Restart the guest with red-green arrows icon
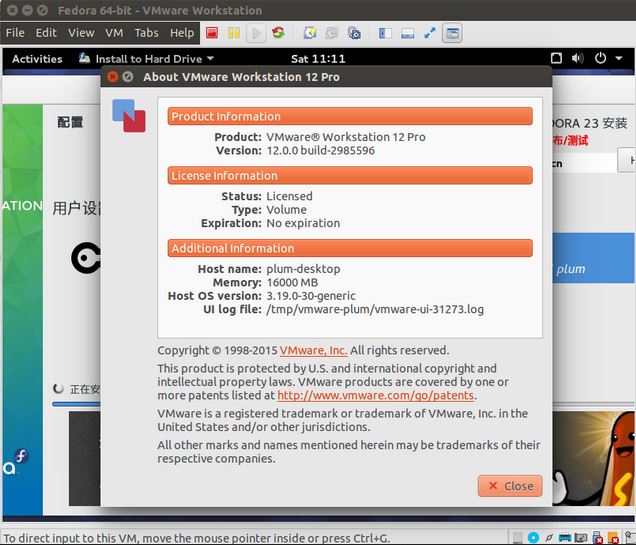This screenshot has width=636, height=545. [278, 32]
